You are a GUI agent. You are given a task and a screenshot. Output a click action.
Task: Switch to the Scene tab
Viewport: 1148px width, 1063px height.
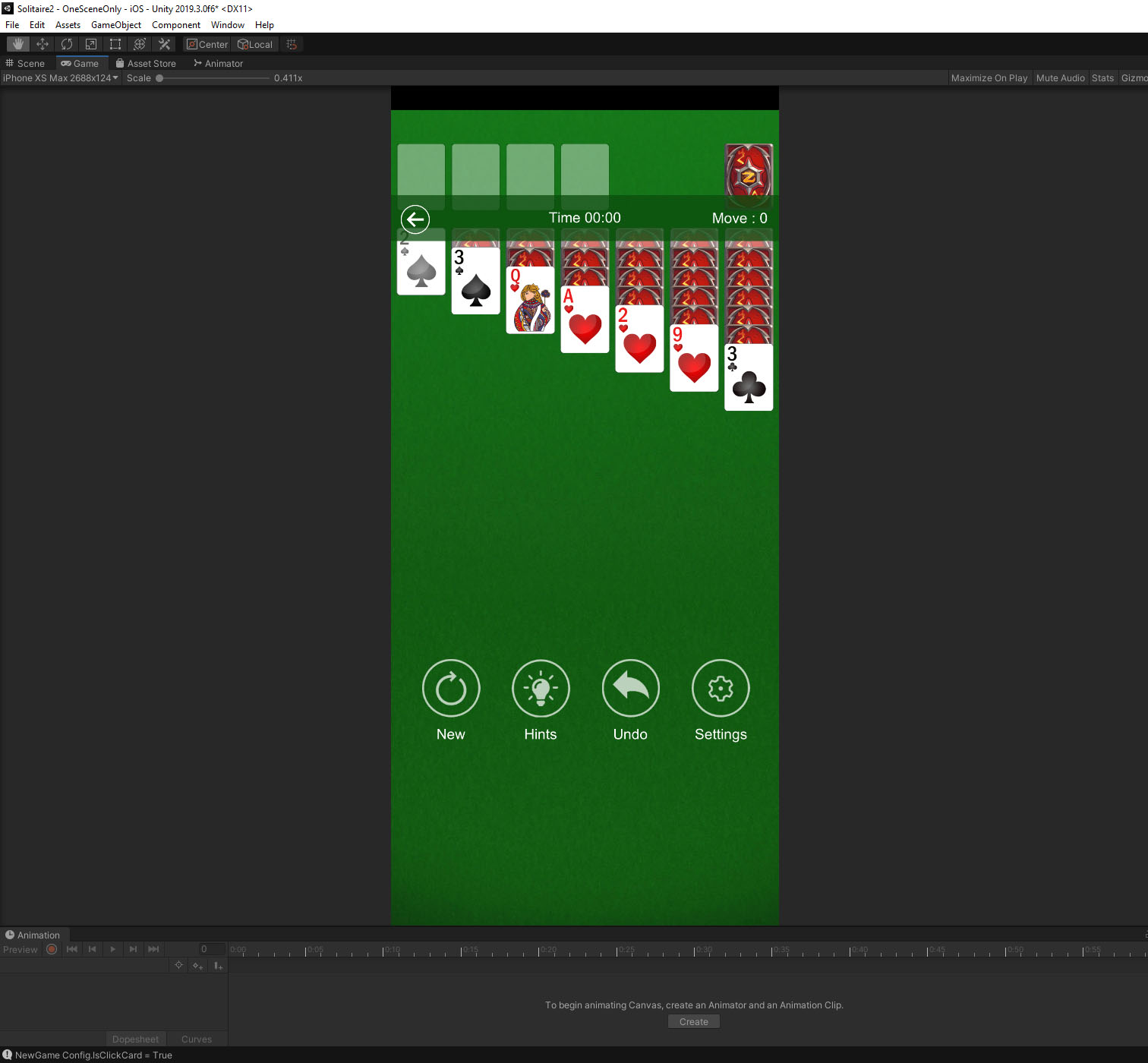tap(26, 63)
